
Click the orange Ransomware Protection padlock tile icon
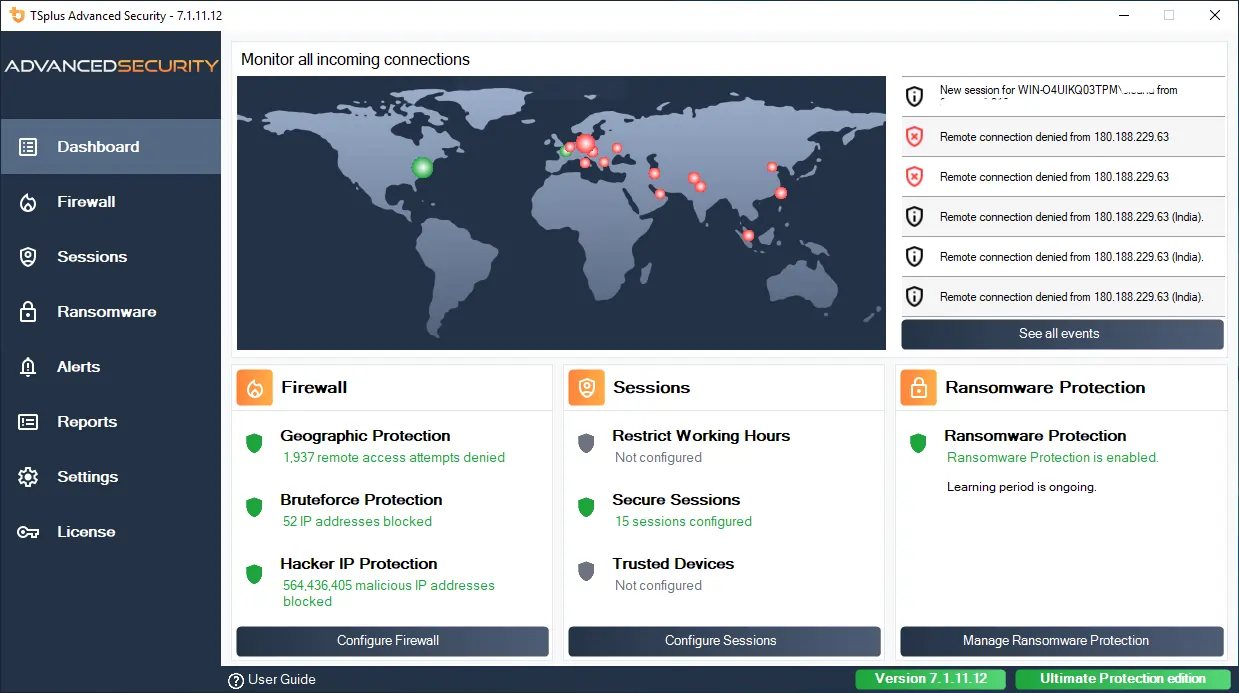coord(918,388)
